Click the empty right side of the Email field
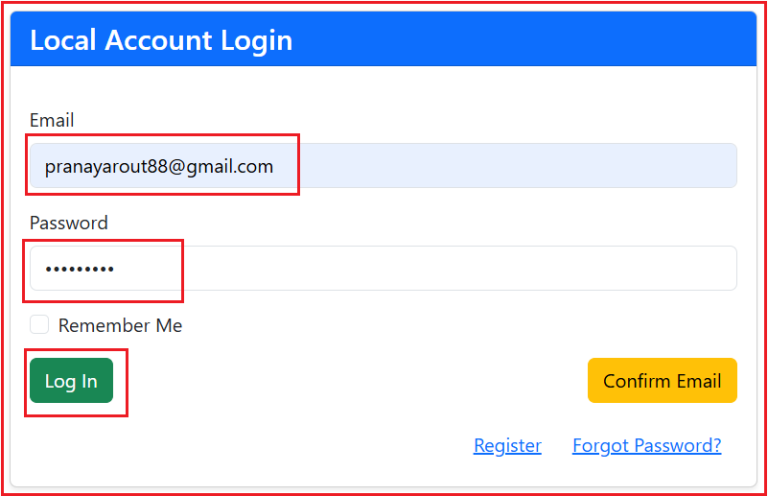Image resolution: width=768 pixels, height=496 pixels. [514, 165]
